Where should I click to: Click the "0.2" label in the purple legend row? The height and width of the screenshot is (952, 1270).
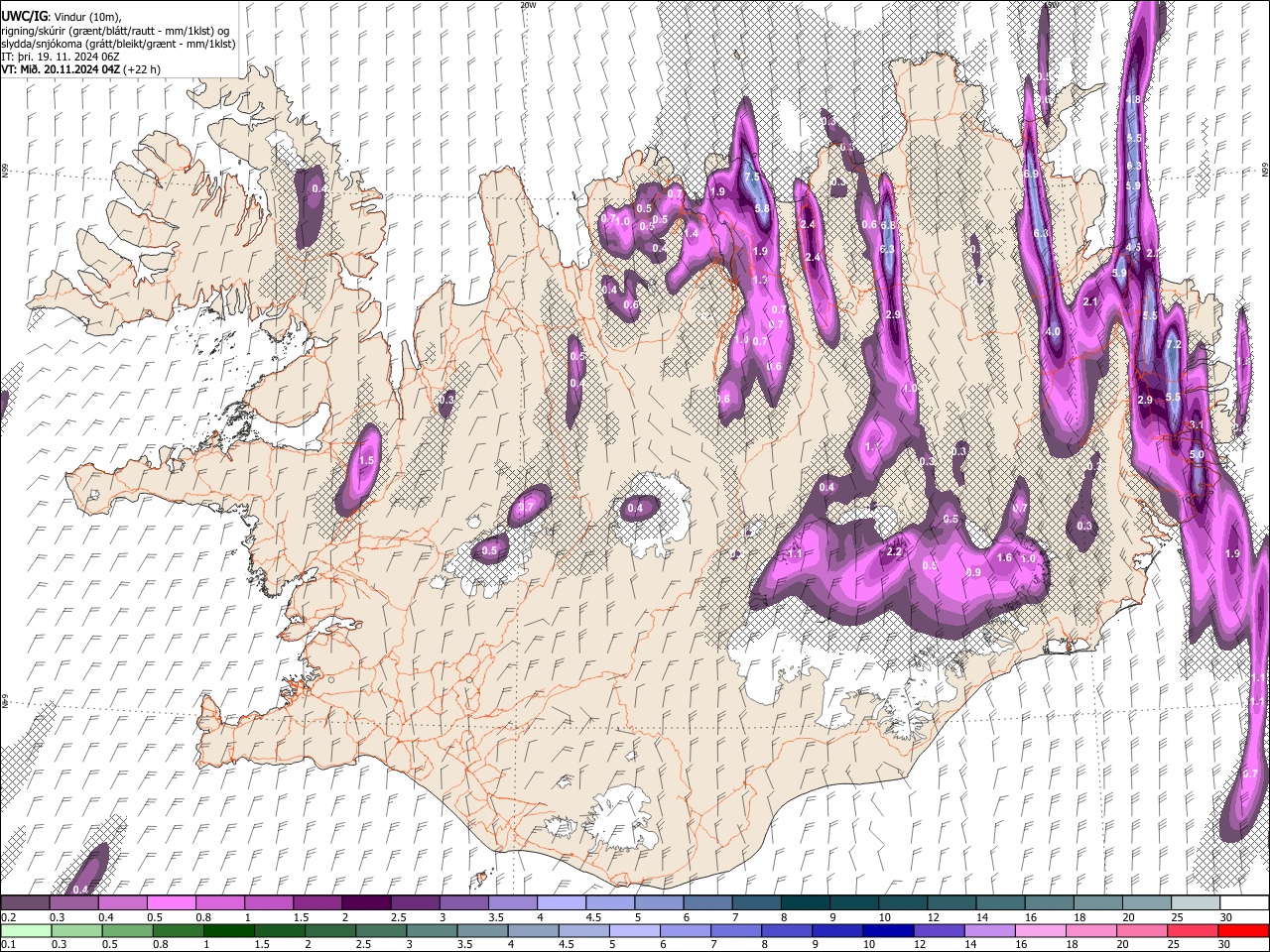point(8,917)
